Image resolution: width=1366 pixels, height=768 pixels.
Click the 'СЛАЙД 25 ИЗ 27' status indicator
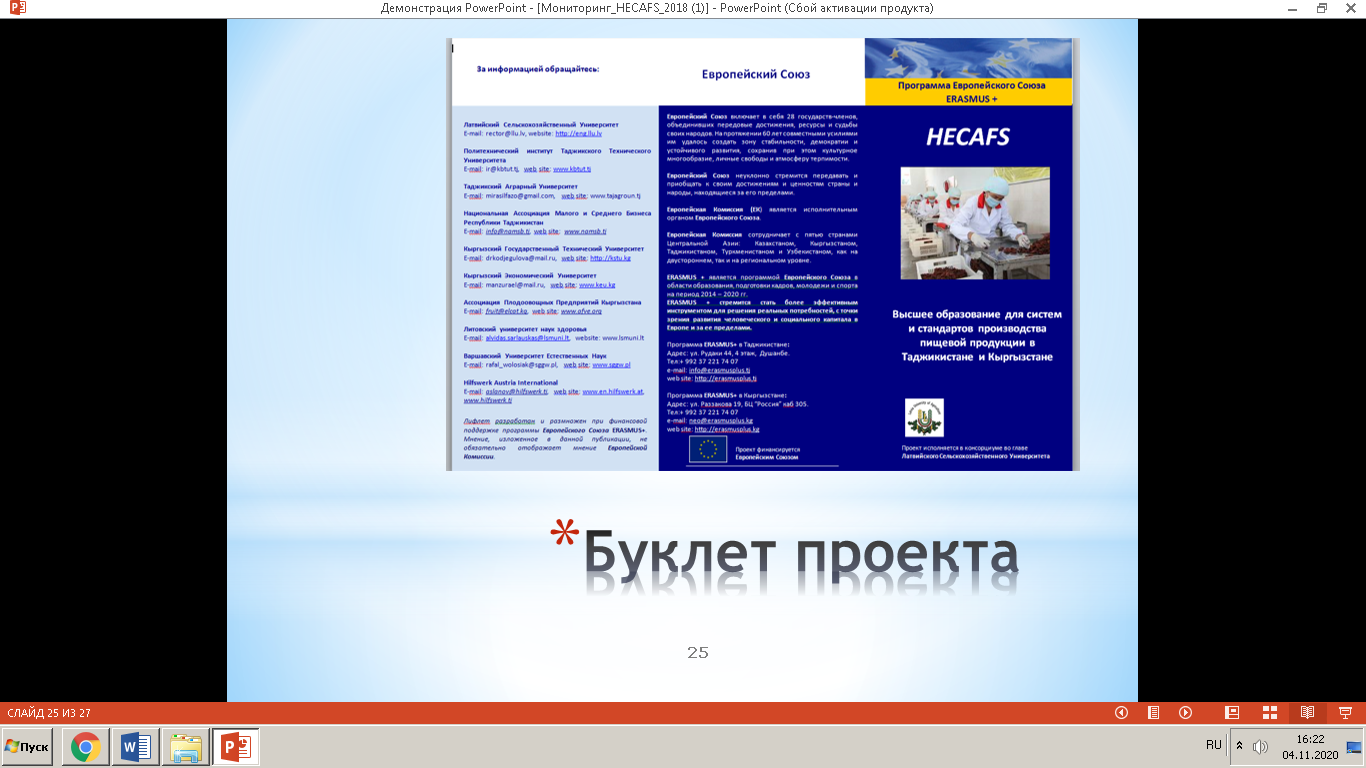point(49,713)
